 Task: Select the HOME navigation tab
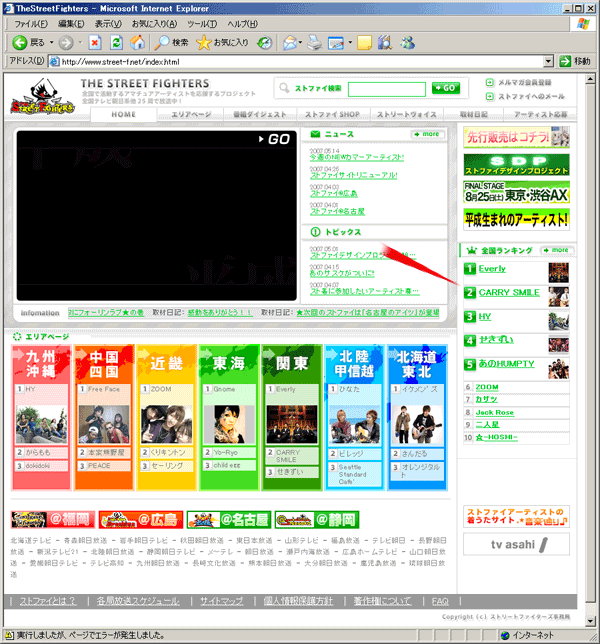click(123, 115)
